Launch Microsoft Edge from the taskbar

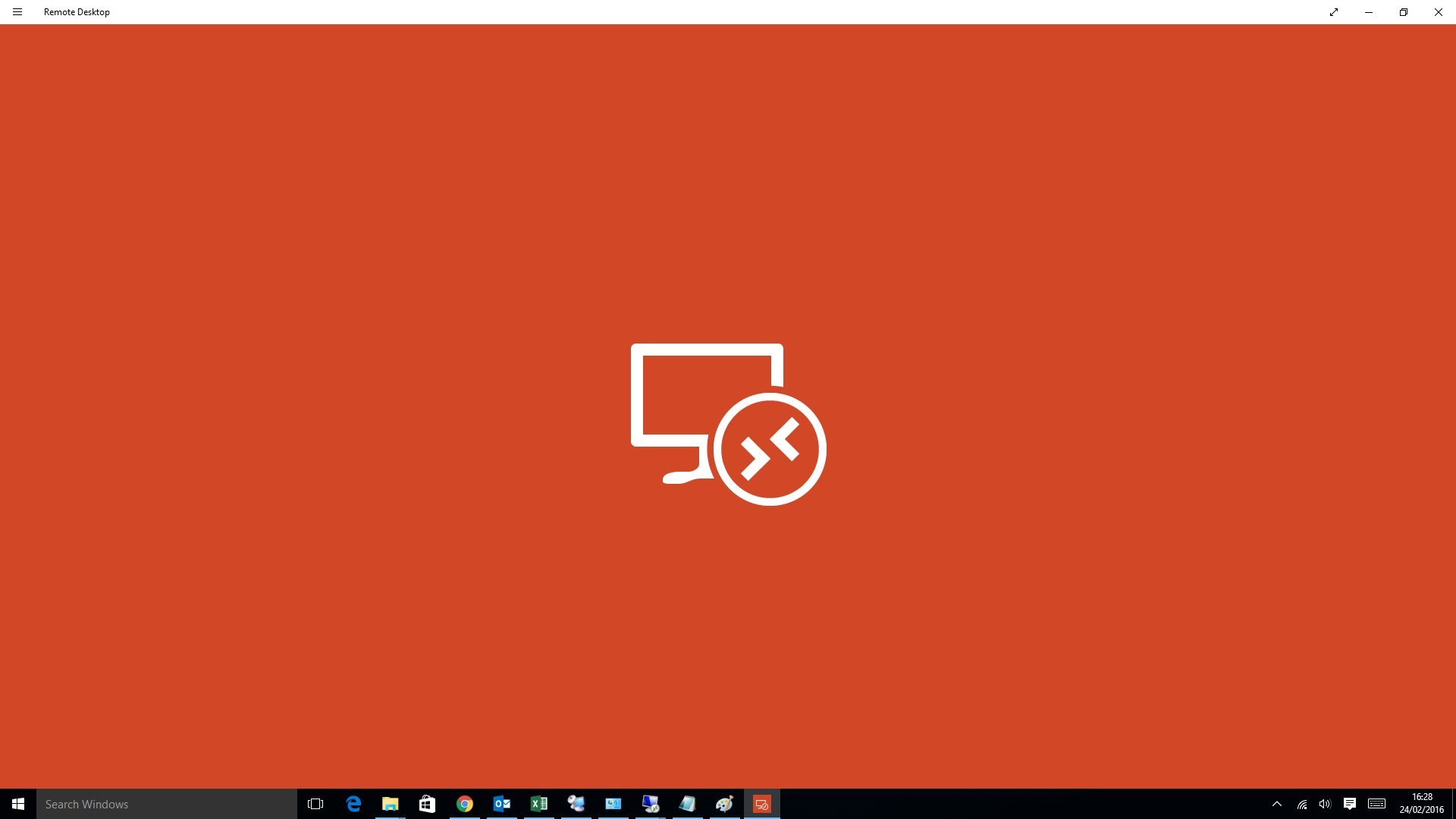point(353,804)
